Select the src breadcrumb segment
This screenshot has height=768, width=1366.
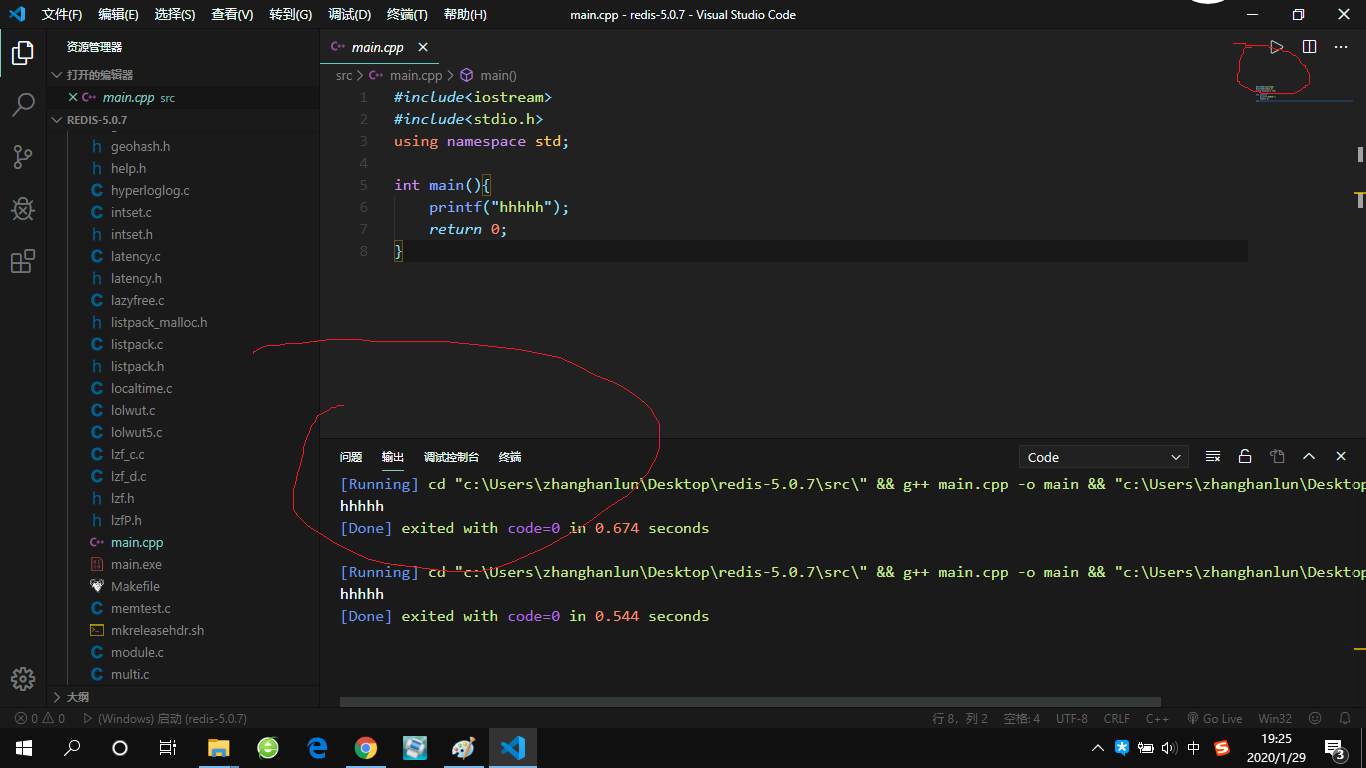click(x=344, y=75)
